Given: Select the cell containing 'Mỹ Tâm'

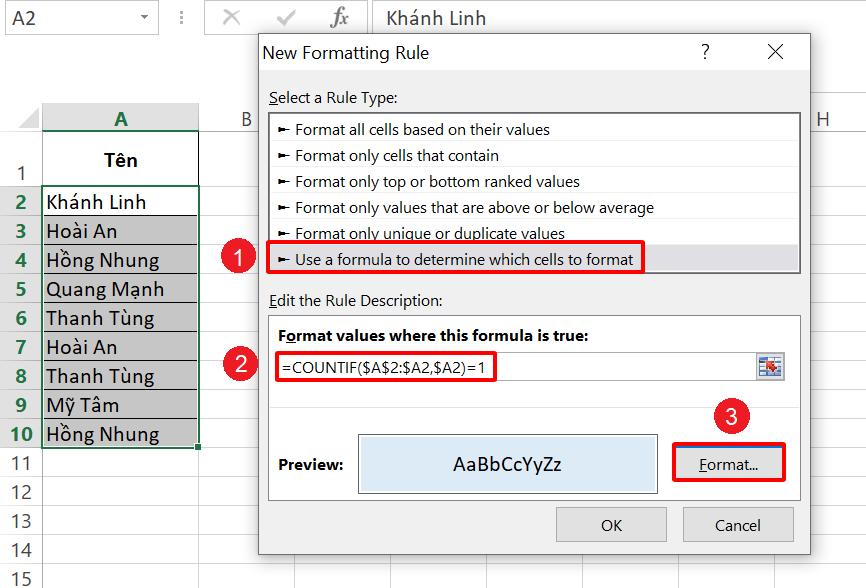Looking at the screenshot, I should (x=120, y=404).
